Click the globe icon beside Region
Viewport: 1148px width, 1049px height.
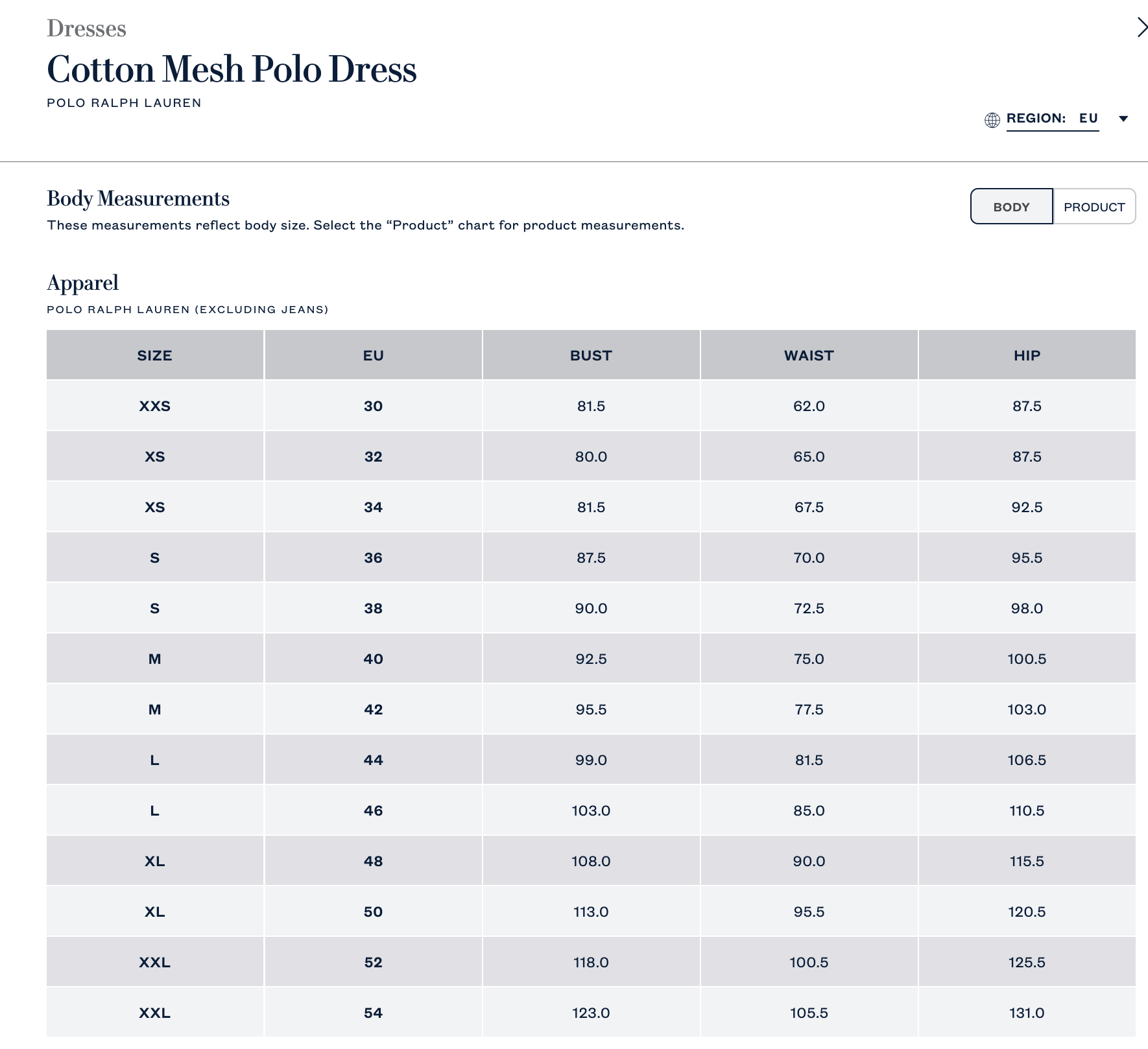(x=992, y=120)
